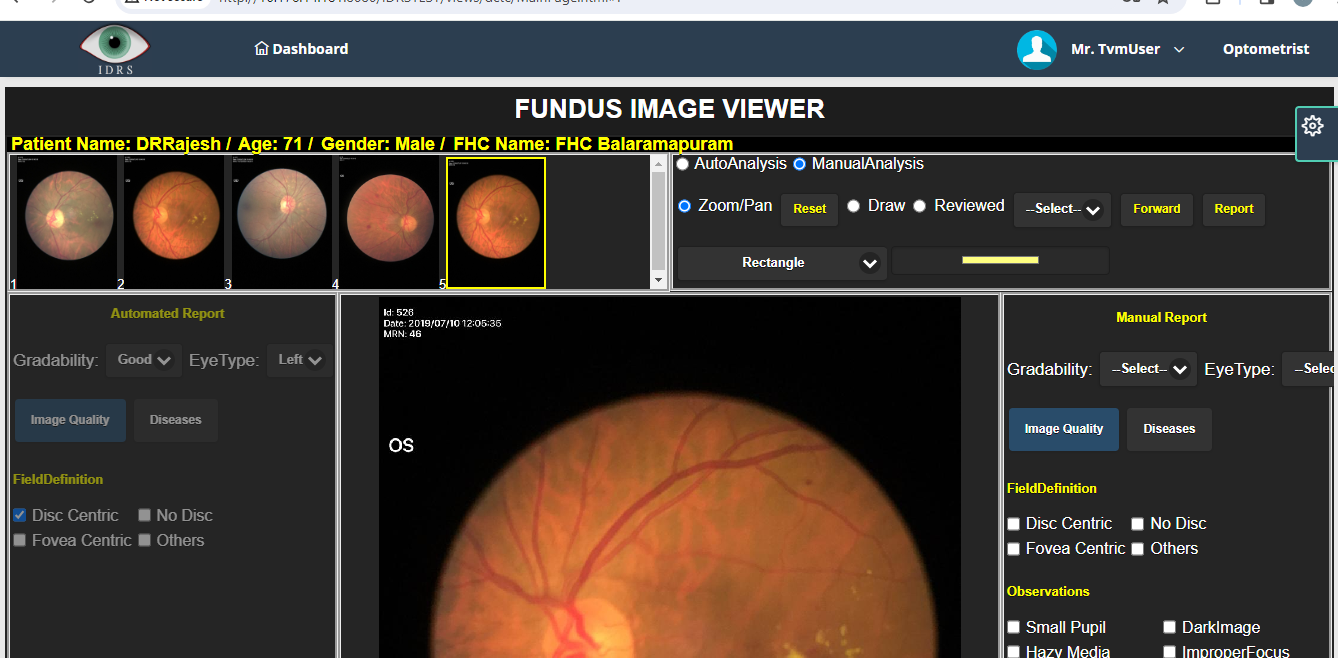Screen dimensions: 1338x658
Task: Click the user avatar icon
Action: click(1037, 49)
